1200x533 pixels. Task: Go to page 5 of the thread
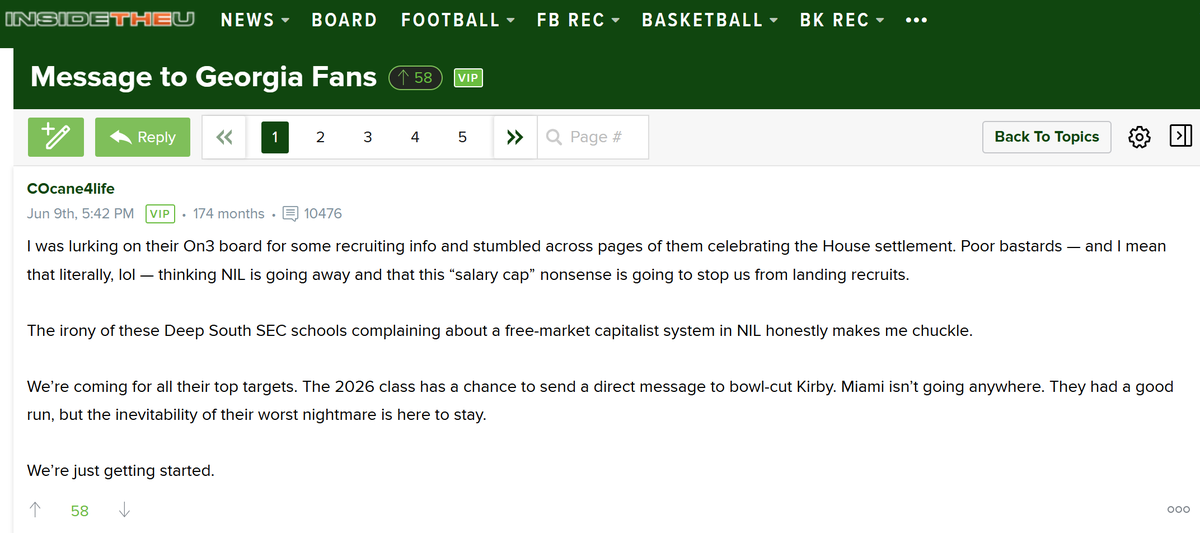pyautogui.click(x=462, y=137)
